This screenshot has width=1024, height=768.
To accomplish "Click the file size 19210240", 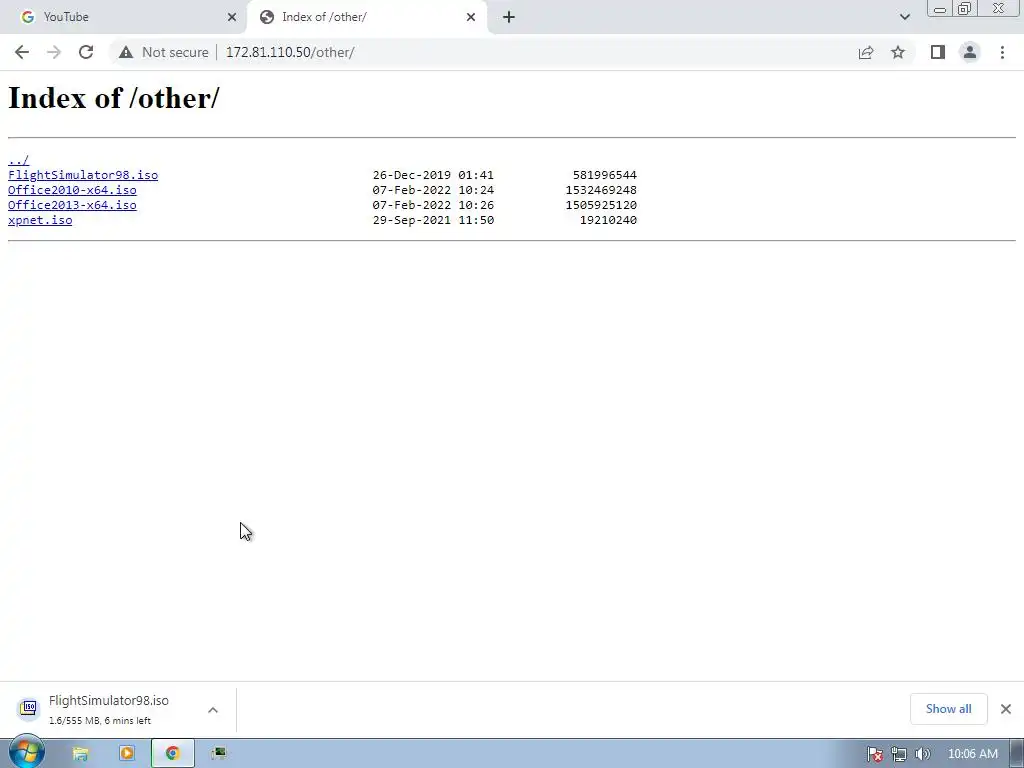I will pyautogui.click(x=608, y=220).
